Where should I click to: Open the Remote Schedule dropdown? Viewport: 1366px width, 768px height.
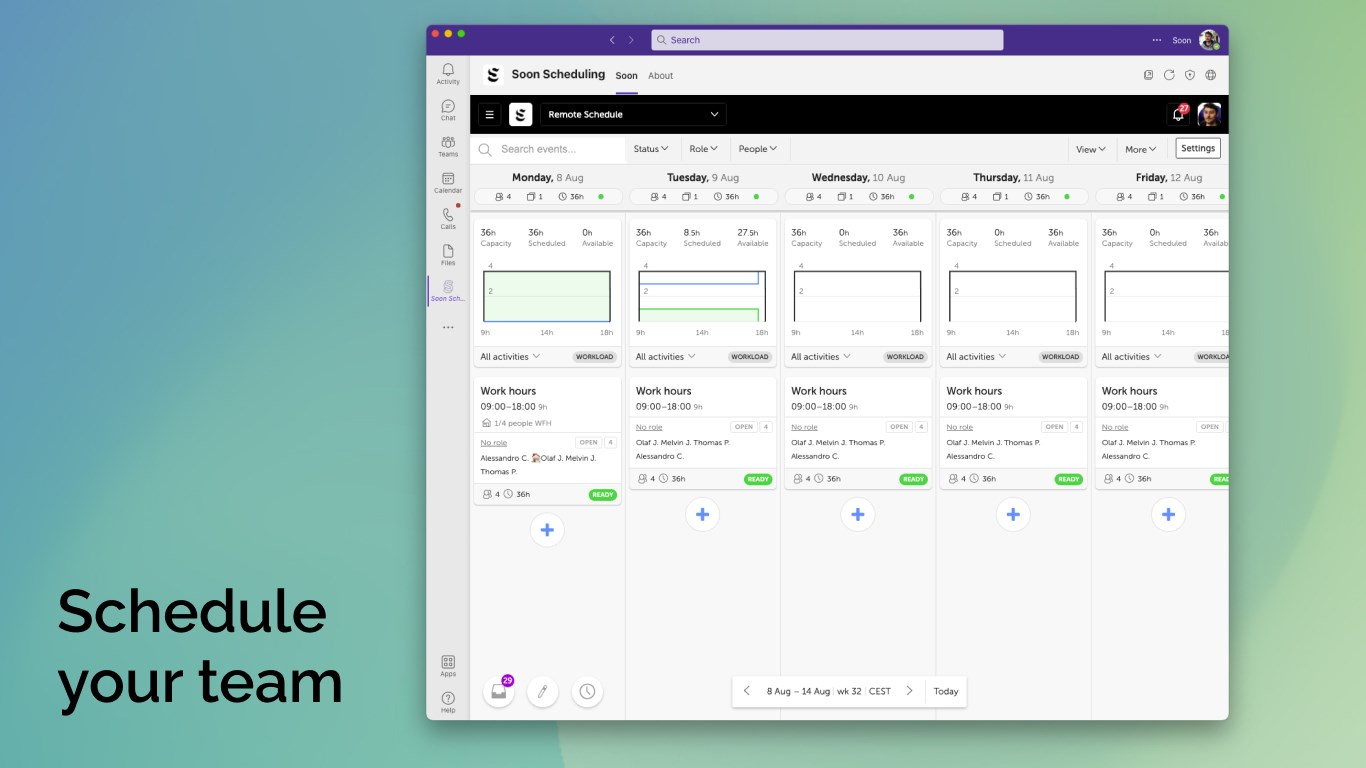[x=633, y=114]
